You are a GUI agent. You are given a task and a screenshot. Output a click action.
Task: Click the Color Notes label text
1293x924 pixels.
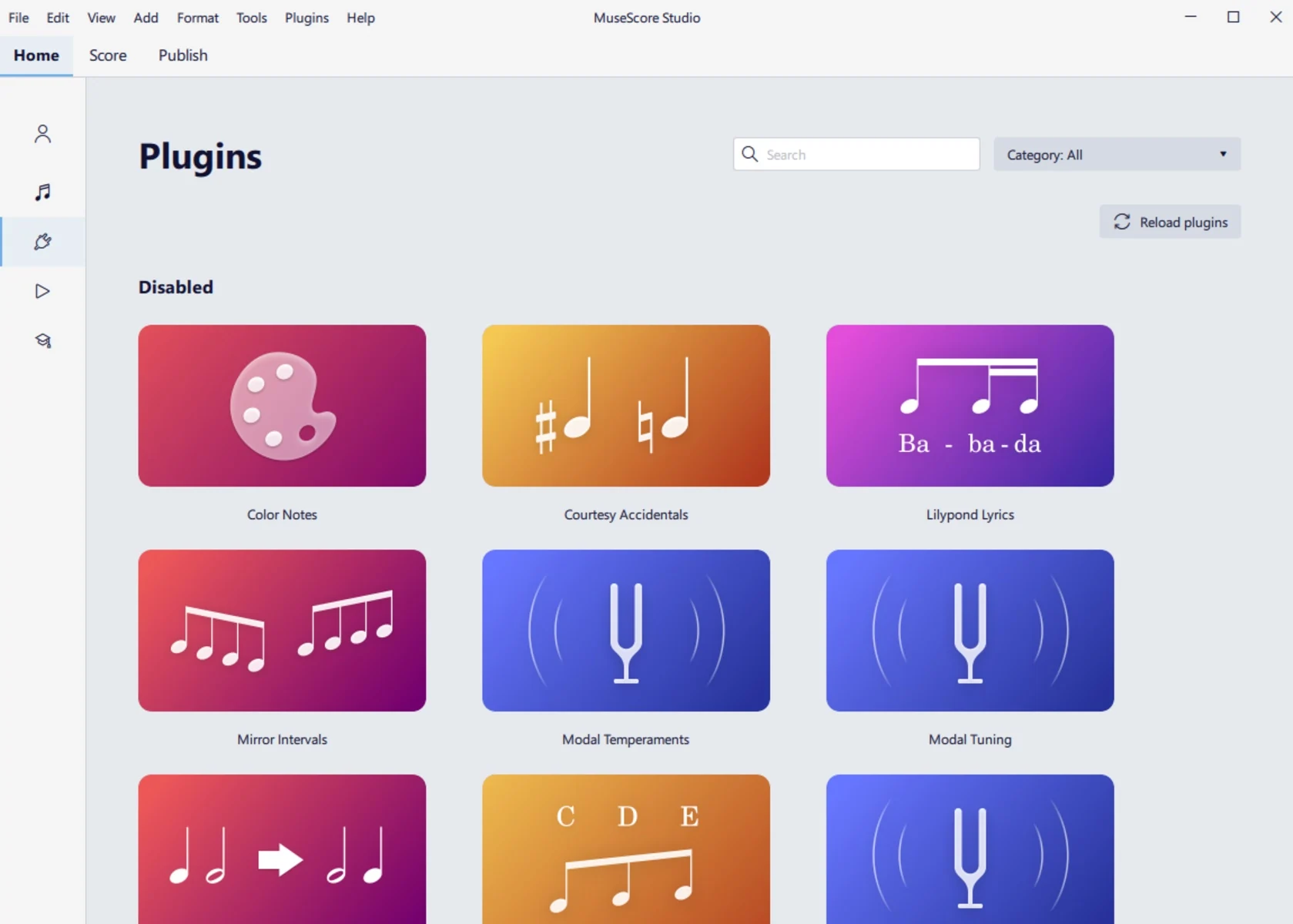pos(282,514)
